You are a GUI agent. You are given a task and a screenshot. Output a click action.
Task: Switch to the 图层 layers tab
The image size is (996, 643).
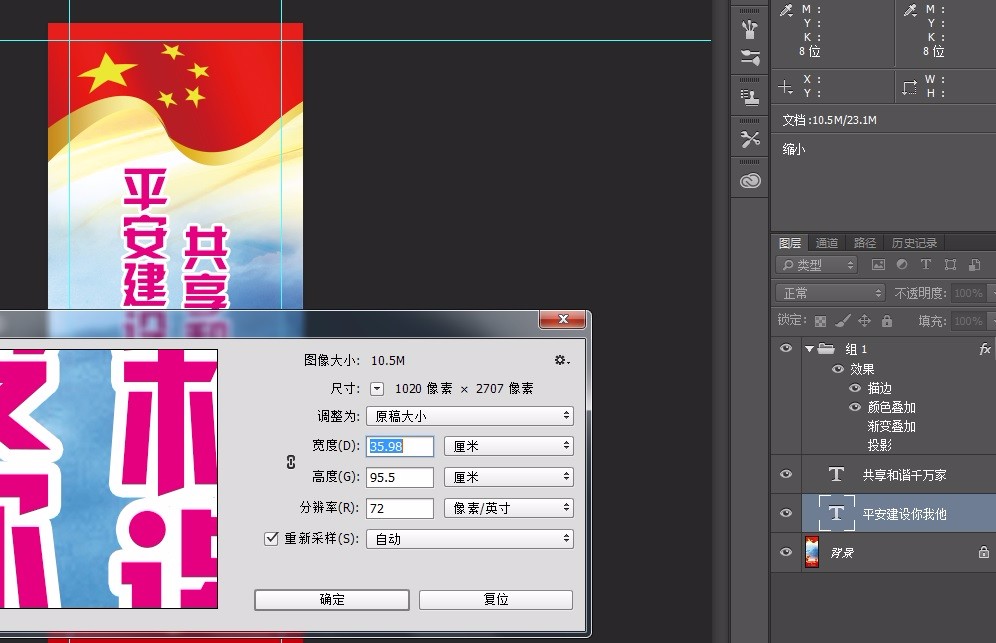pos(790,243)
